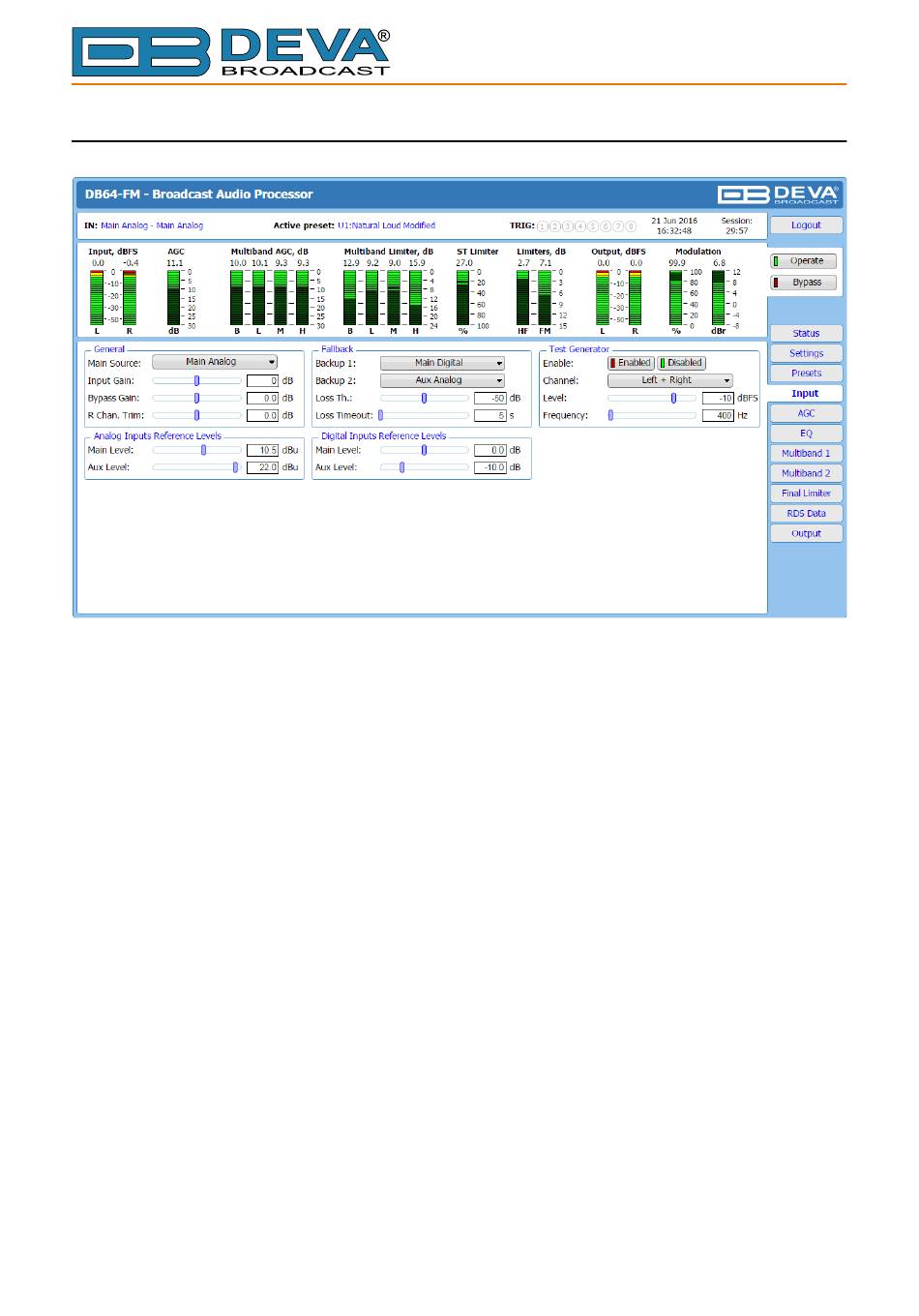The height and width of the screenshot is (1316, 919).
Task: Click the U1:Natural Loud Modified preset link
Action: (x=386, y=225)
